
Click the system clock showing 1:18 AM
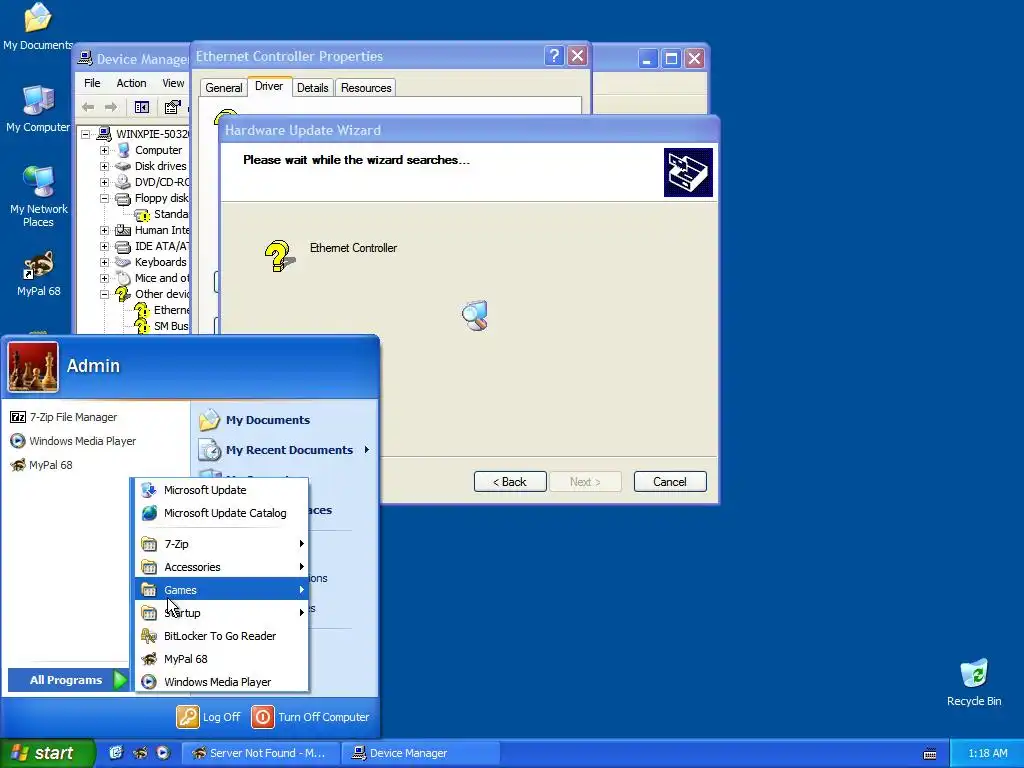[987, 754]
